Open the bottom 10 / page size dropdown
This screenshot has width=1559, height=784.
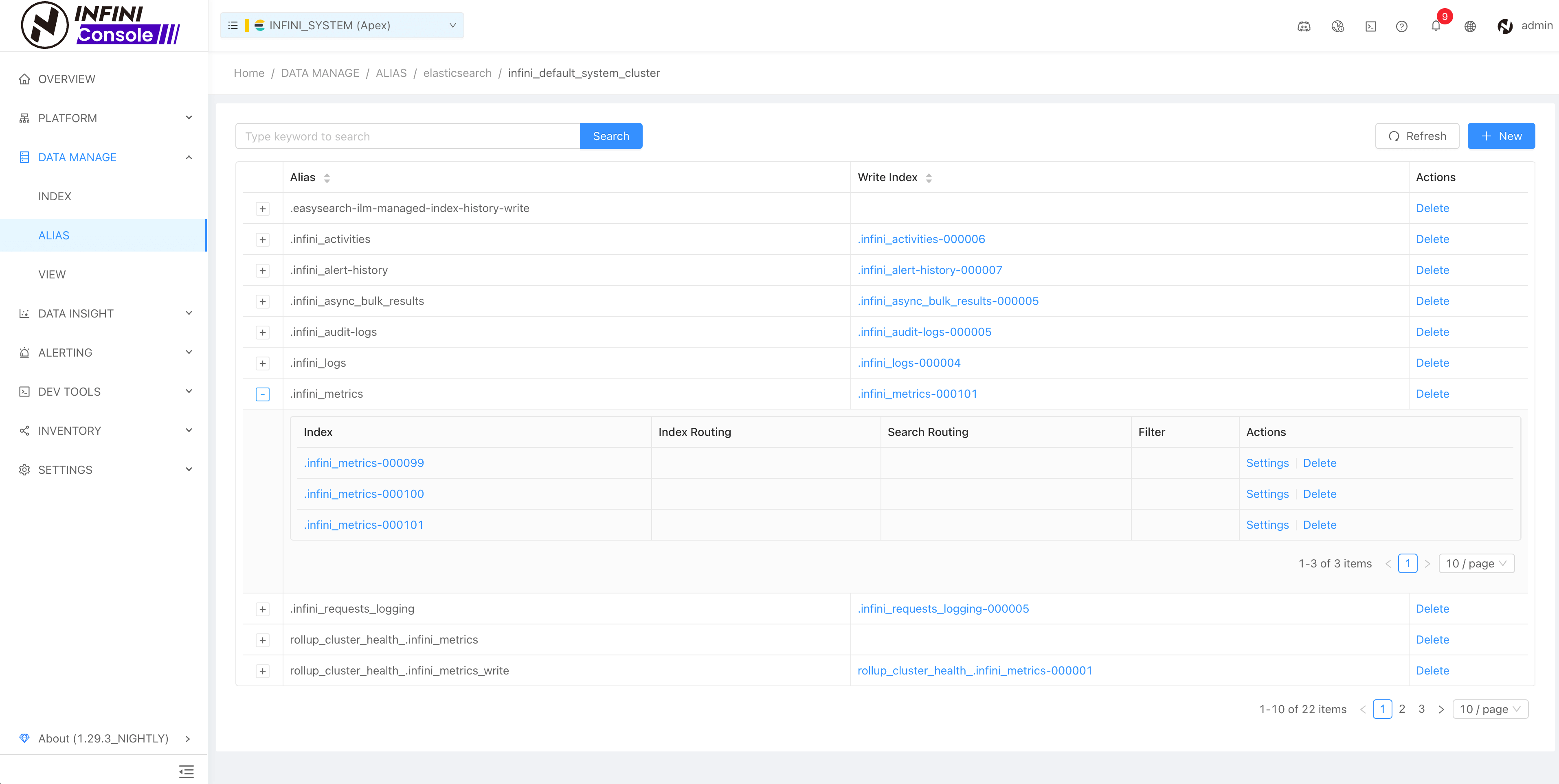tap(1489, 709)
